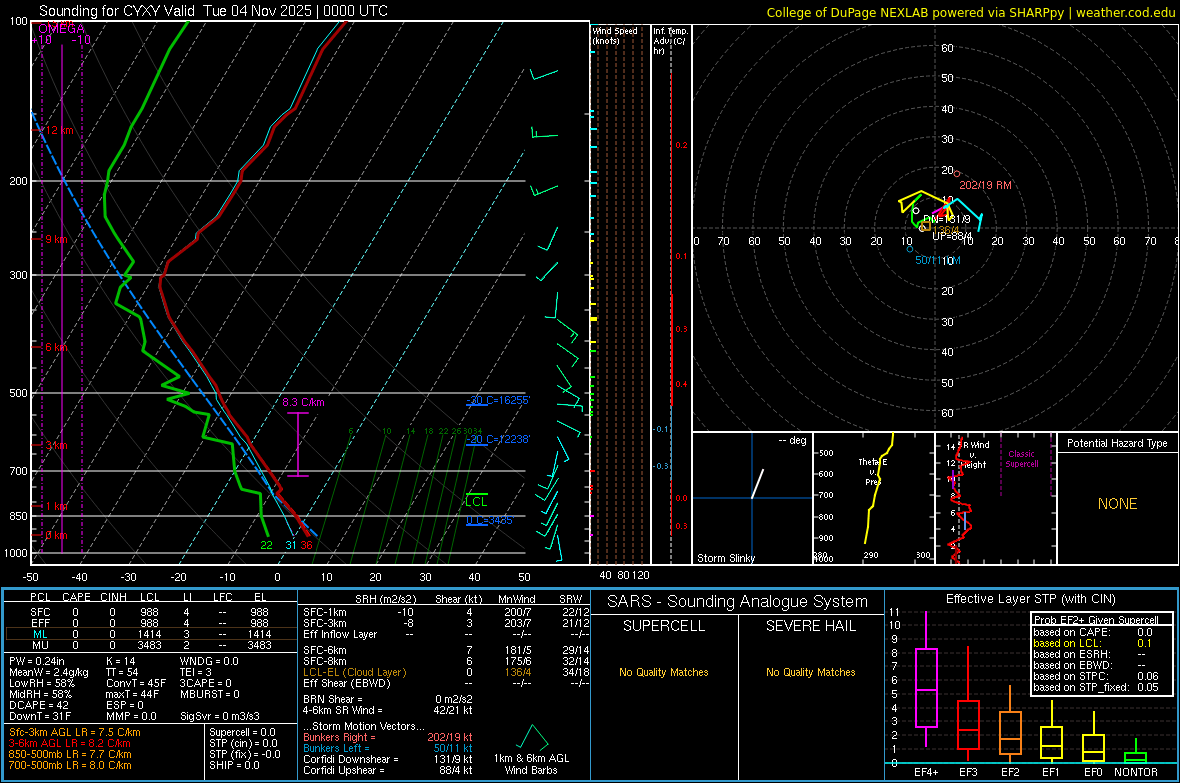Viewport: 1180px width, 783px height.
Task: Select the SFC-1km shear row
Action: coord(446,612)
